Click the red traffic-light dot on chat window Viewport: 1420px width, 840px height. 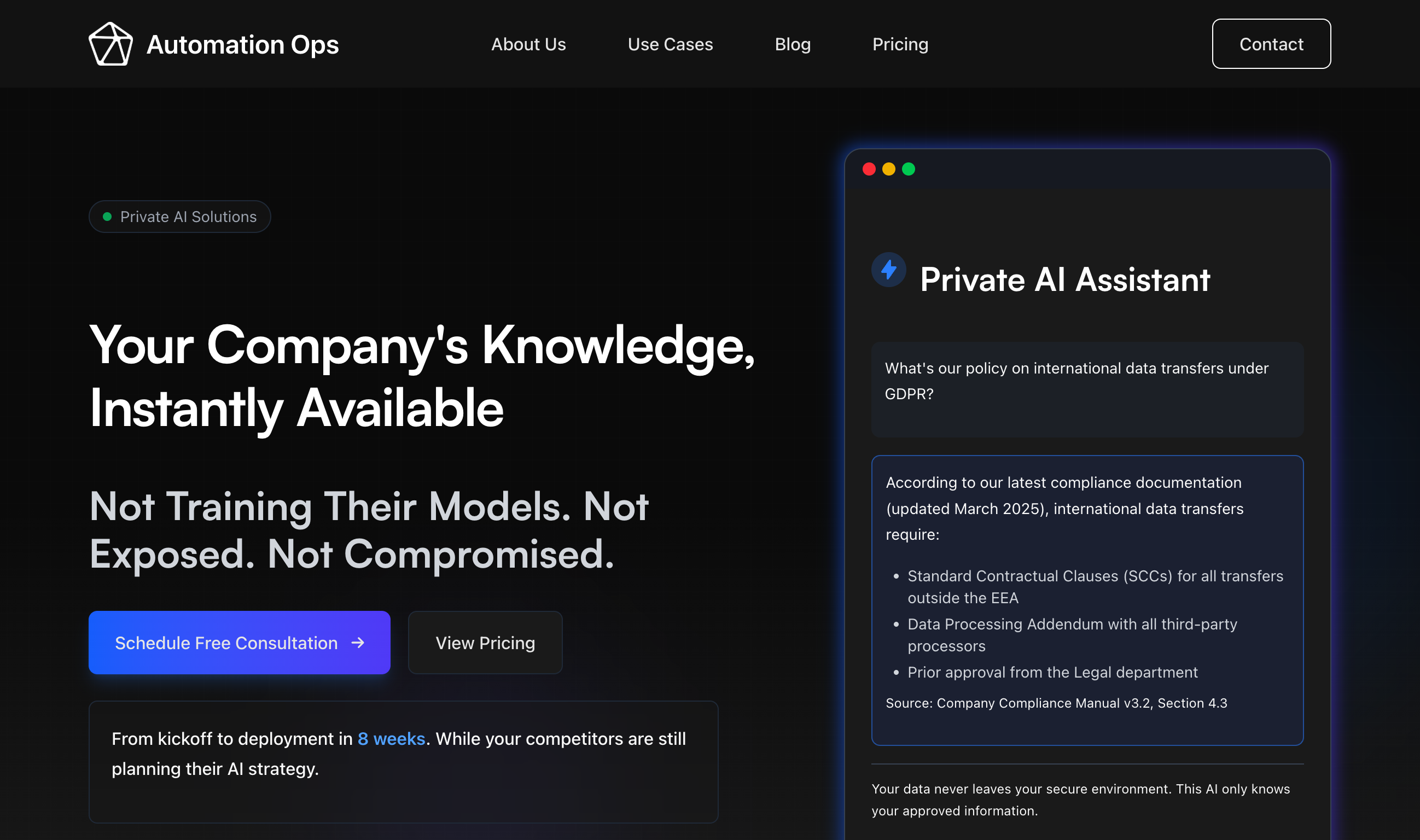(x=870, y=168)
